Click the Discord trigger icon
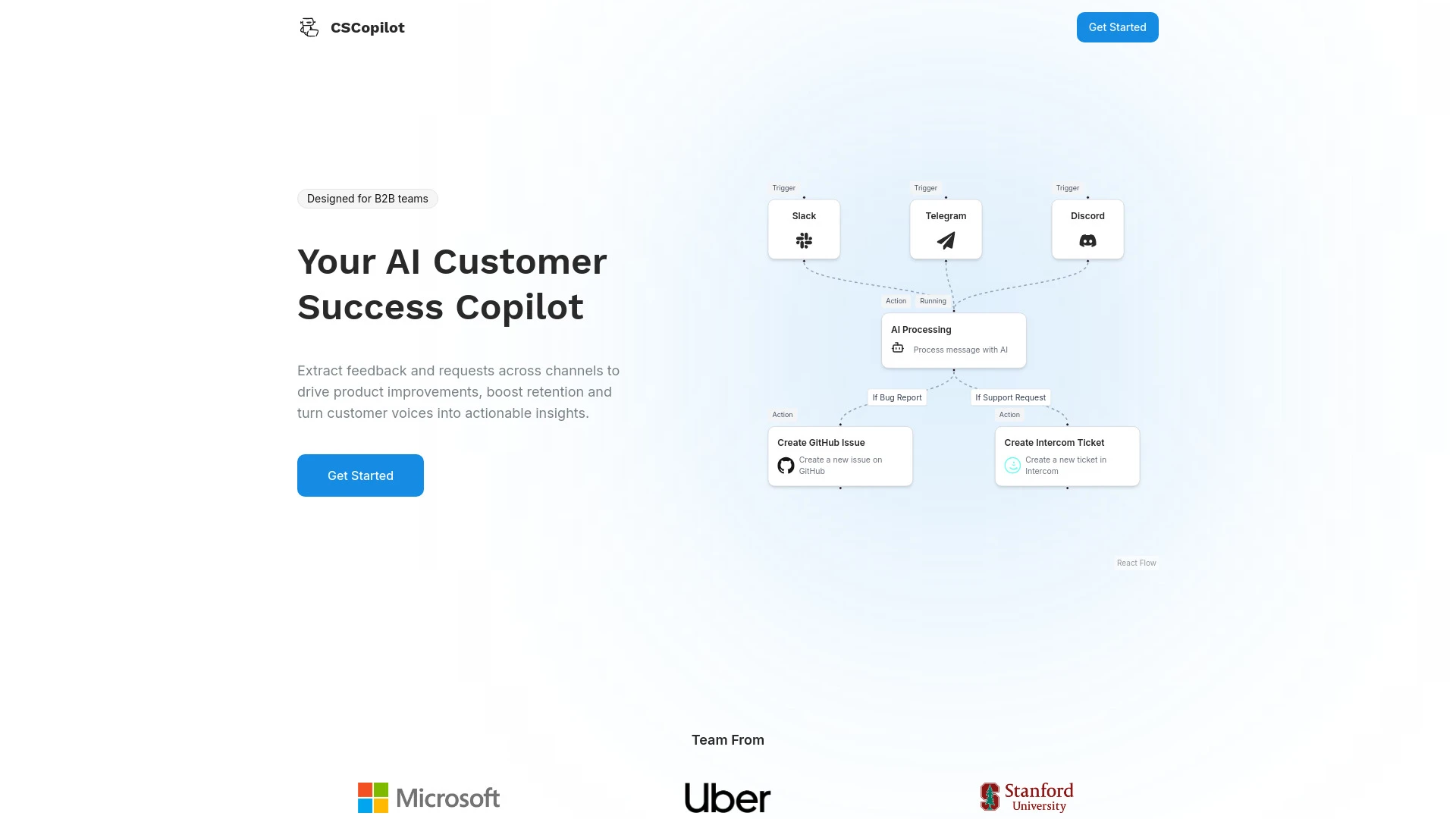 coord(1087,240)
